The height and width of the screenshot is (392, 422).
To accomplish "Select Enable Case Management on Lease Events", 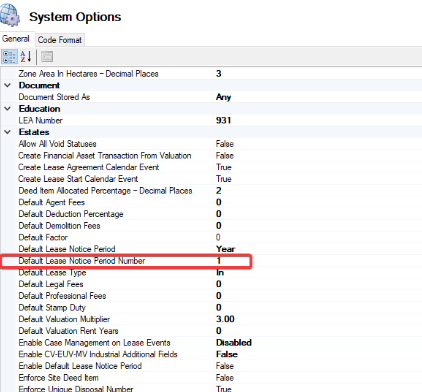I will coord(94,343).
